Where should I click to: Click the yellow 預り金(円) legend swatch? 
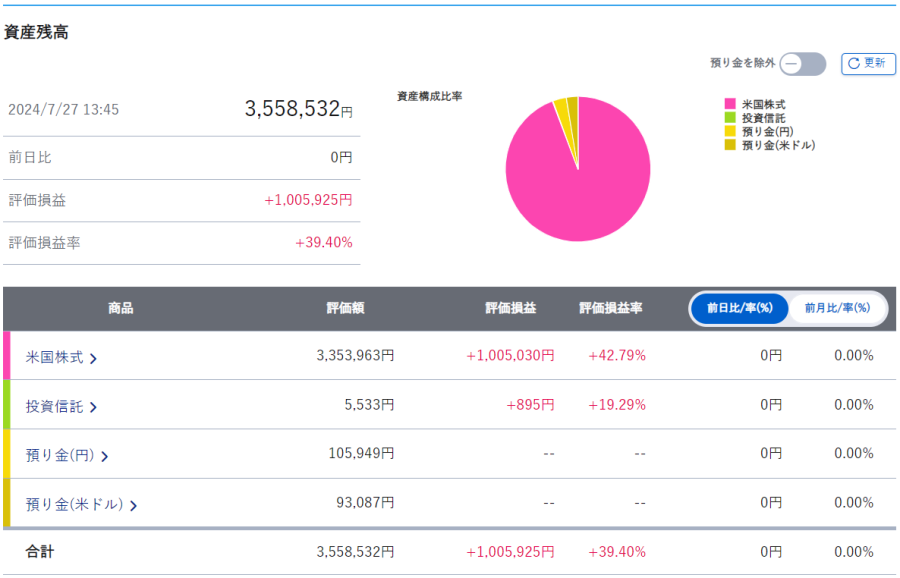pos(730,131)
